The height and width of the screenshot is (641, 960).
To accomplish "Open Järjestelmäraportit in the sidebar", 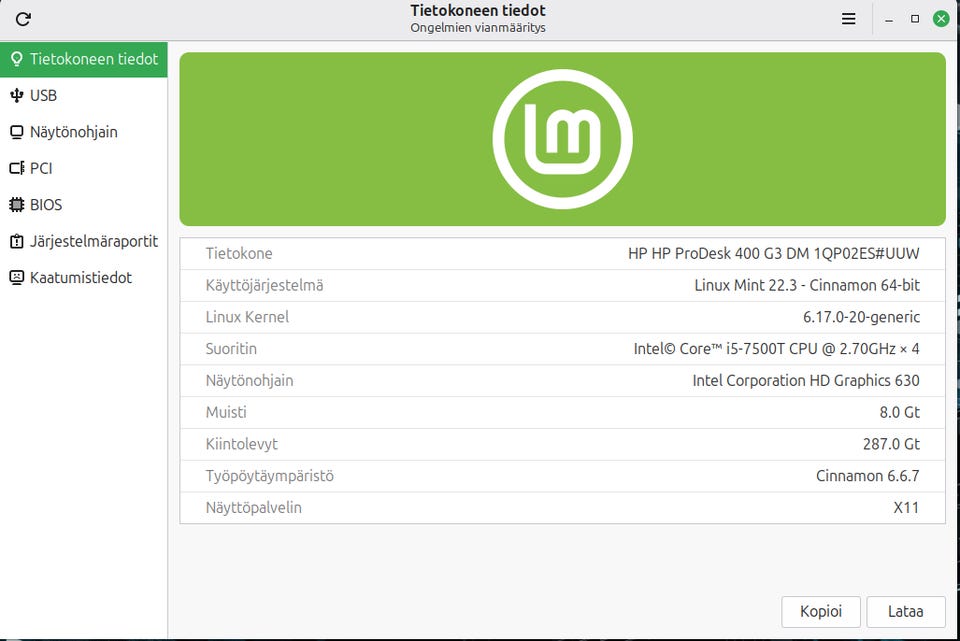I will tap(84, 241).
